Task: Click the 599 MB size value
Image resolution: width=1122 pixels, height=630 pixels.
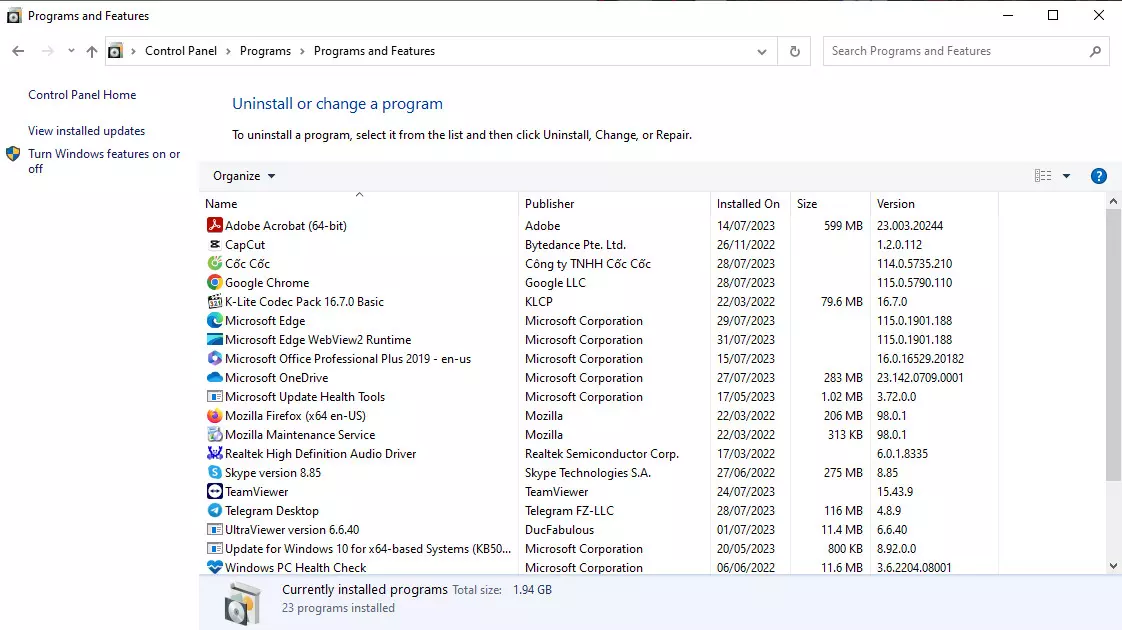Action: coord(843,226)
